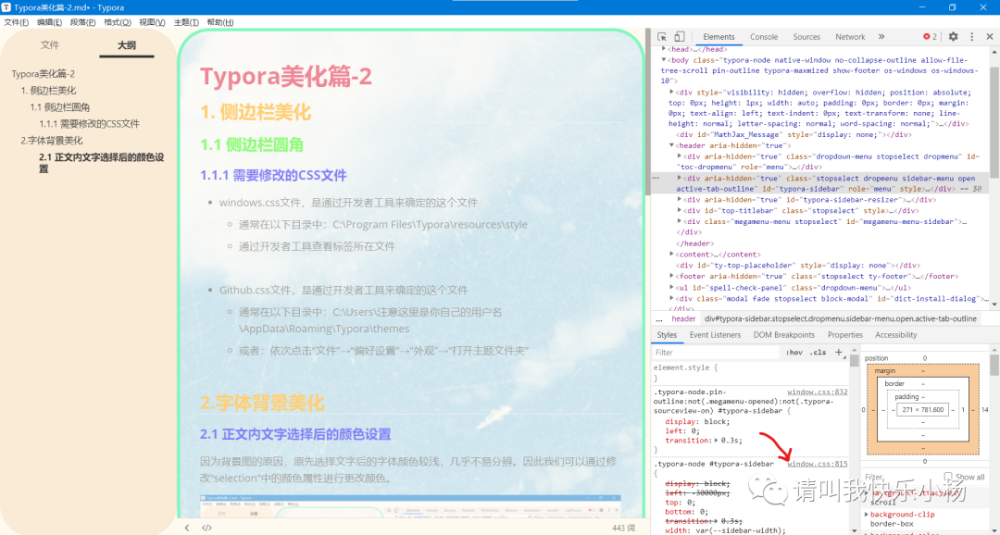Image resolution: width=1000 pixels, height=535 pixels.
Task: Open the Properties tab
Action: click(x=845, y=335)
